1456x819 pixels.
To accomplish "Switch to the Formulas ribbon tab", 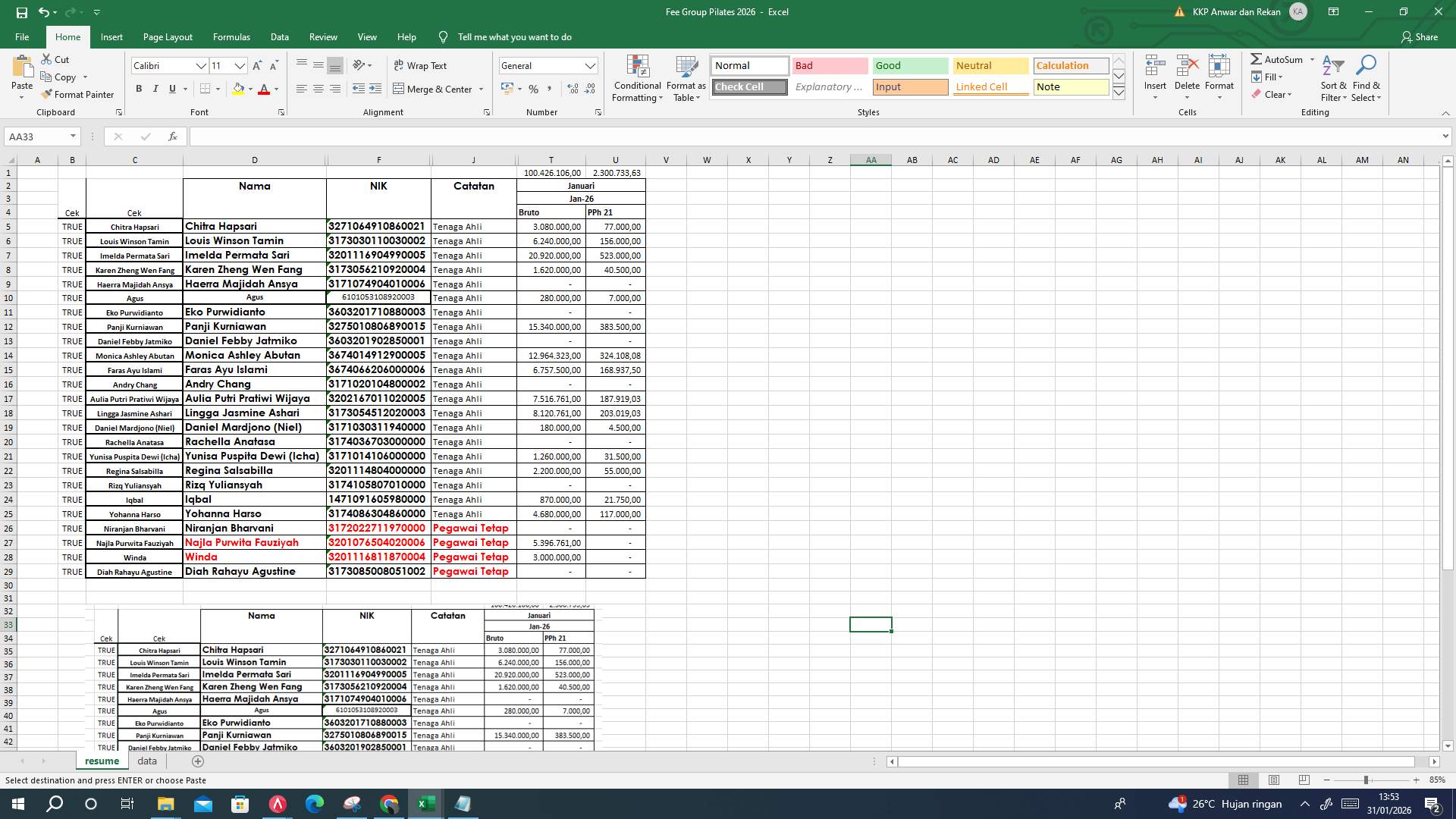I will pyautogui.click(x=231, y=36).
